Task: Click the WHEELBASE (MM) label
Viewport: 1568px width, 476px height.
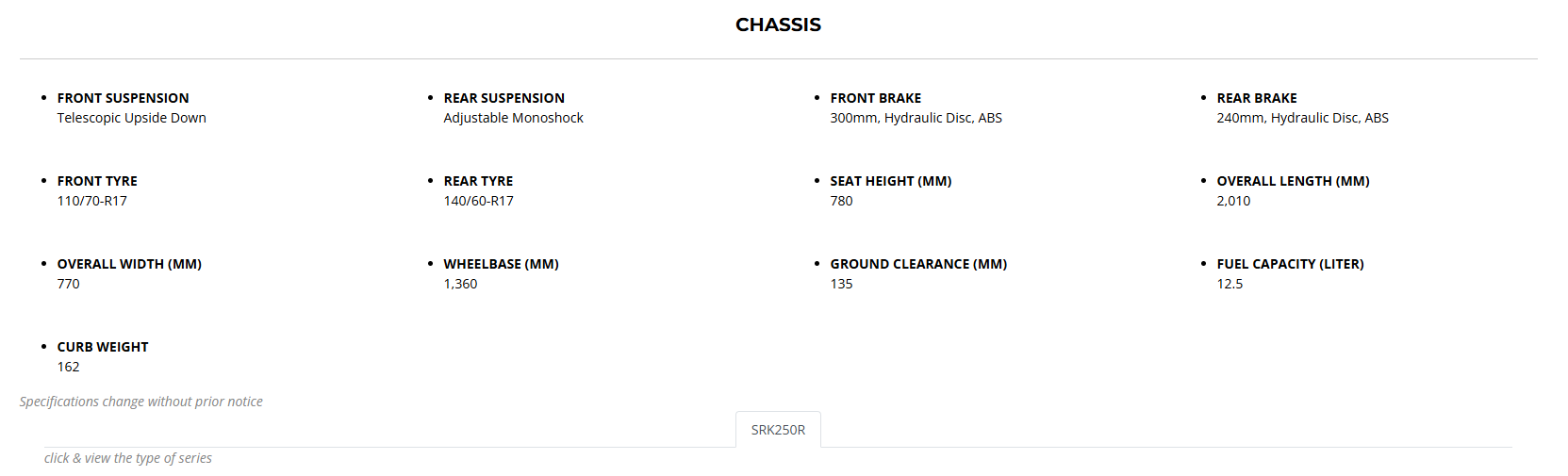Action: pos(501,264)
